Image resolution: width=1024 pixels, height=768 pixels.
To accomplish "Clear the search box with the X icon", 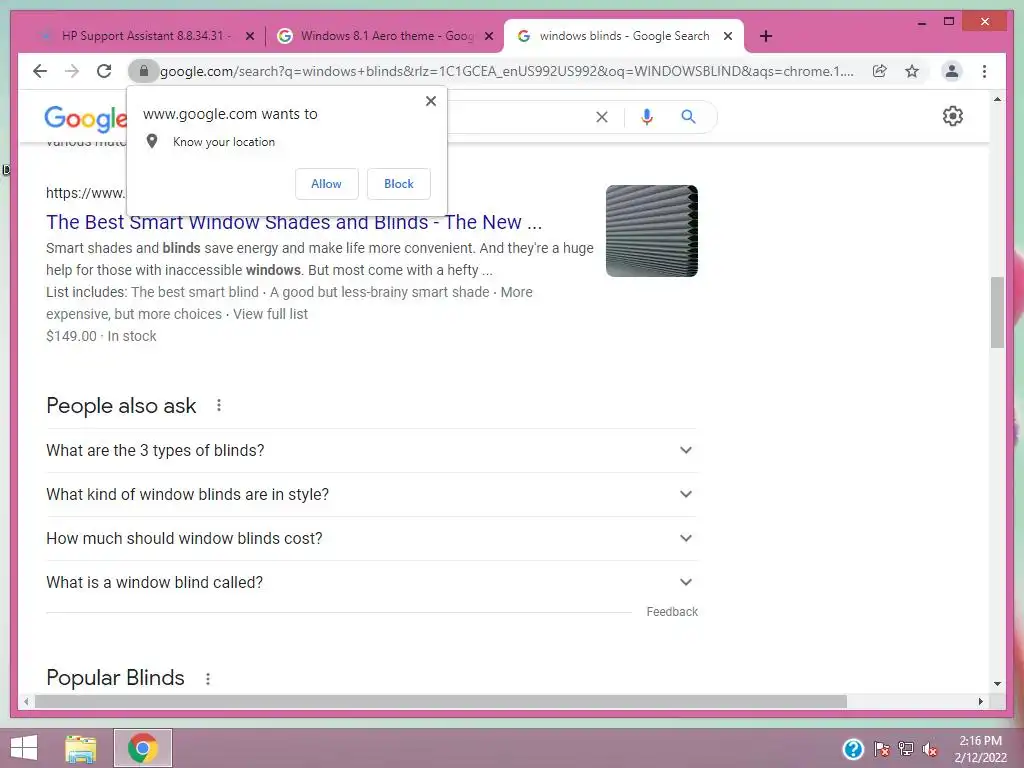I will (601, 117).
